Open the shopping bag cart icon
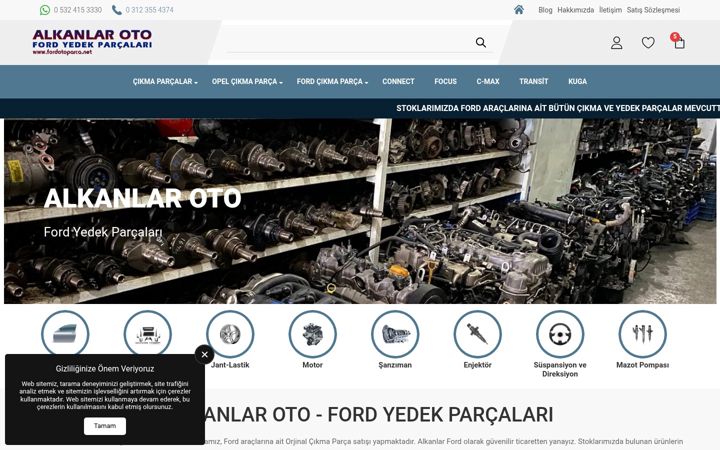The image size is (720, 450). [679, 43]
